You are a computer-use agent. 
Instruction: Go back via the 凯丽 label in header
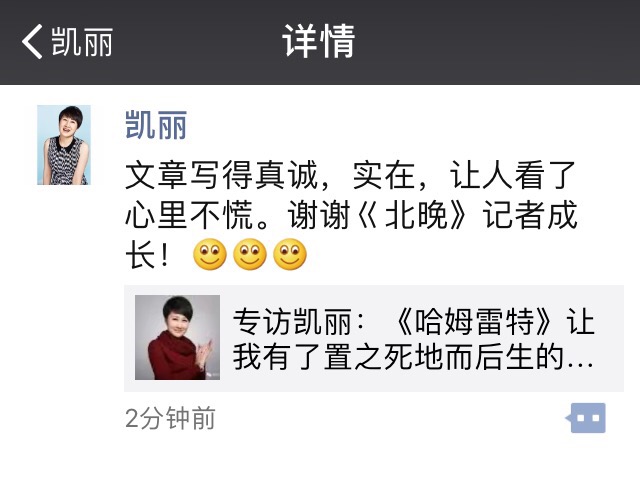click(82, 42)
